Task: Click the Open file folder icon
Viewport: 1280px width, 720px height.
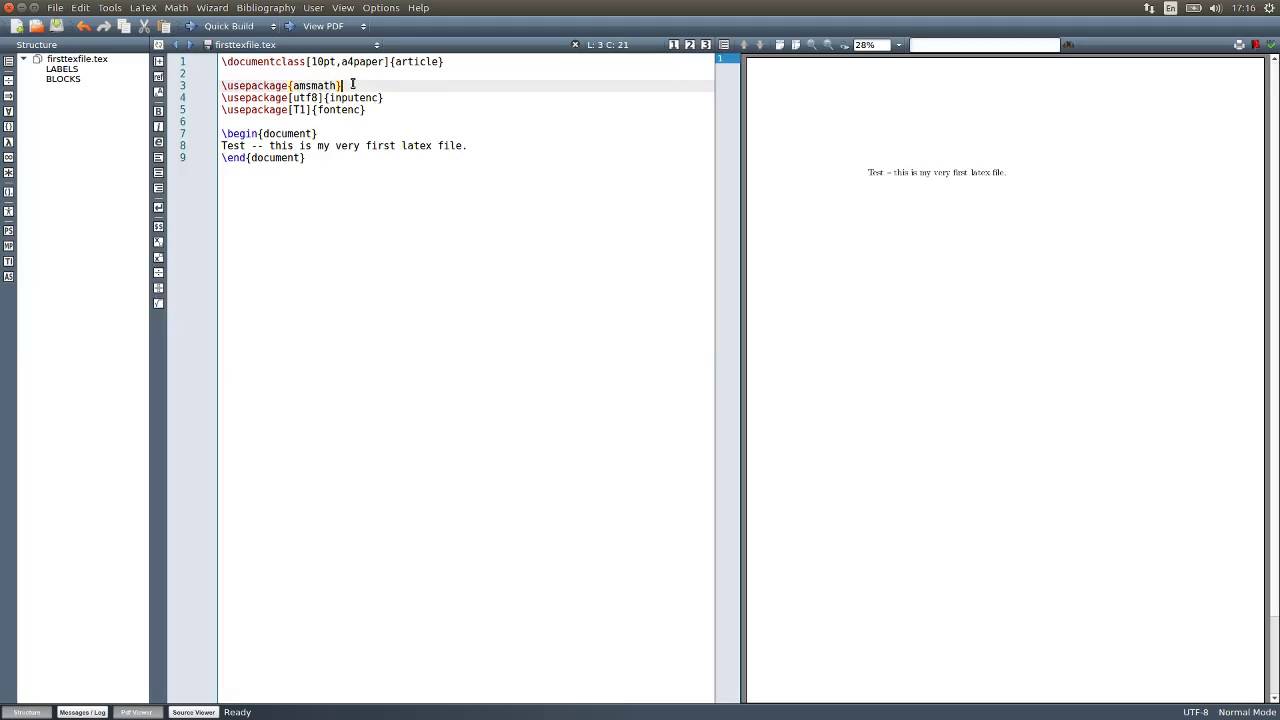Action: click(36, 26)
